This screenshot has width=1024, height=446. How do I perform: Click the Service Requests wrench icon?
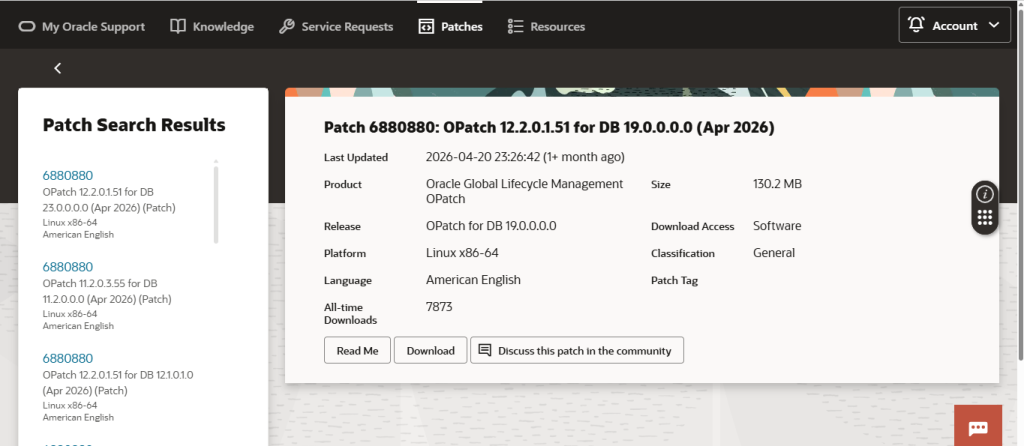tap(286, 26)
